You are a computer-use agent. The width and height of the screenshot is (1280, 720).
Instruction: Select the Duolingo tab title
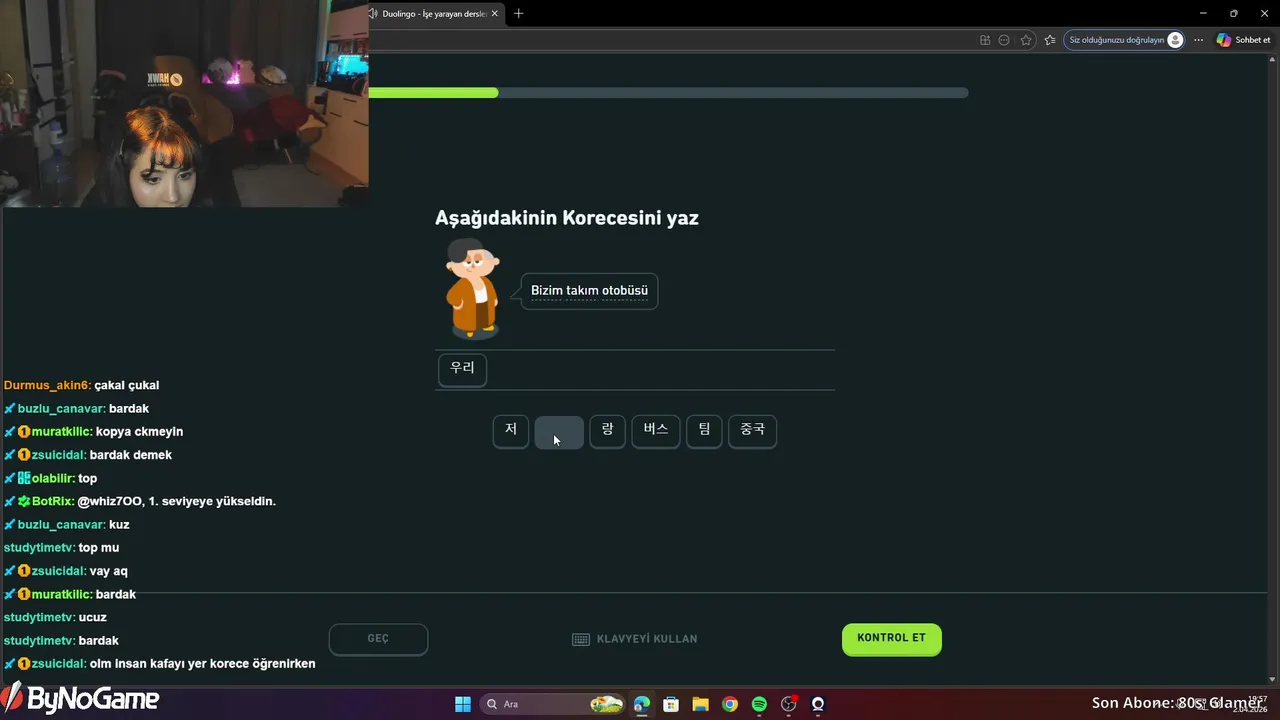coord(434,13)
